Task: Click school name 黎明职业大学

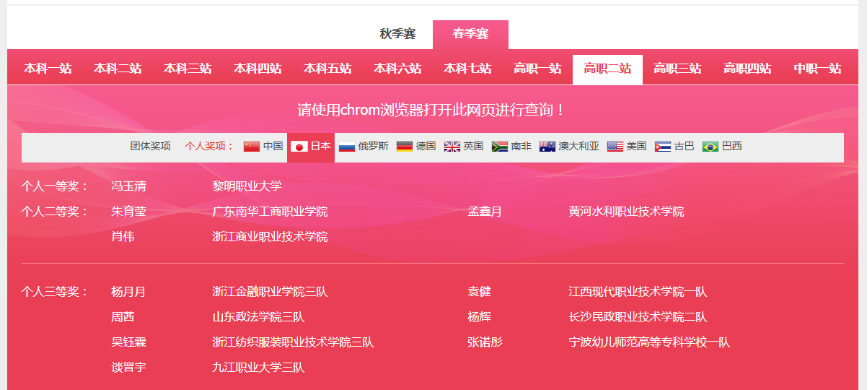Action: point(247,186)
